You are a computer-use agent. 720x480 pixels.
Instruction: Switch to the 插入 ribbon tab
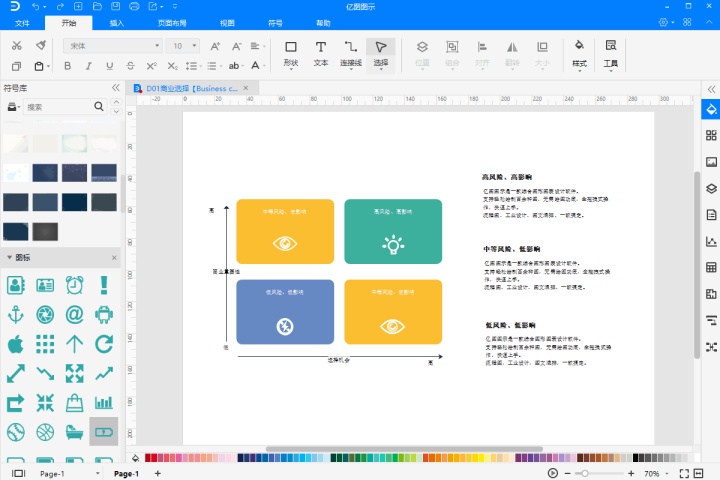coord(117,22)
